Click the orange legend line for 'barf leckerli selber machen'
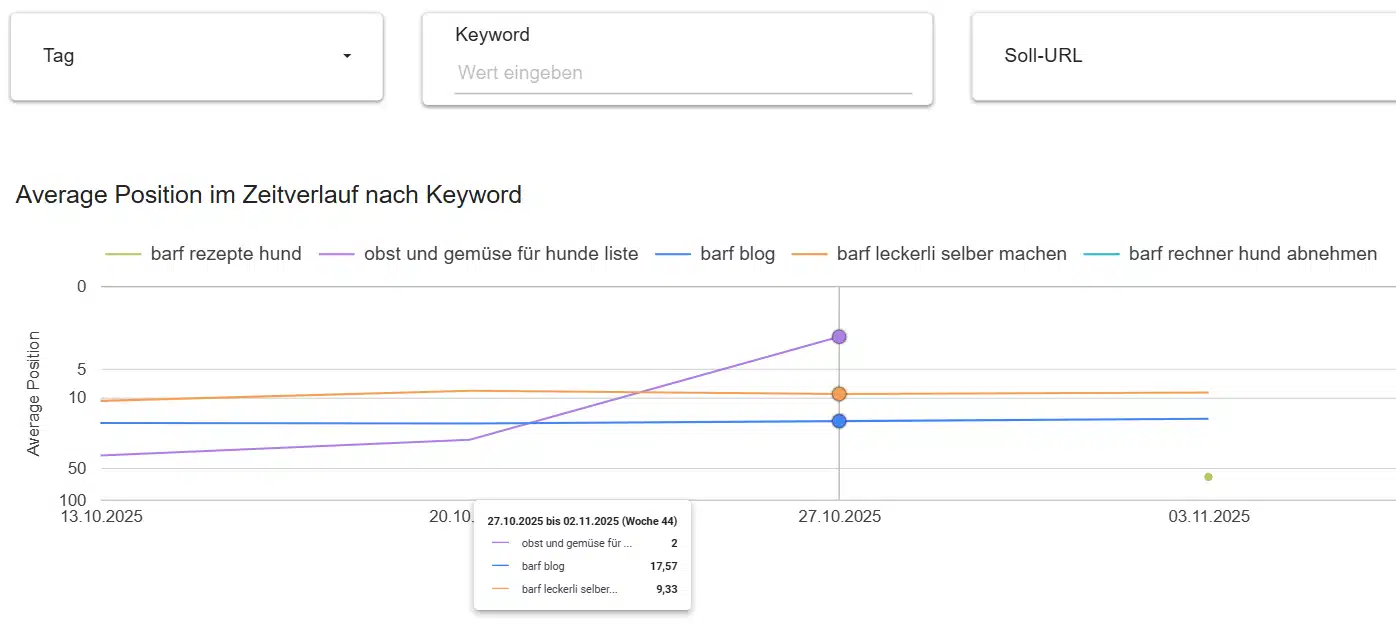The image size is (1396, 626). [808, 253]
